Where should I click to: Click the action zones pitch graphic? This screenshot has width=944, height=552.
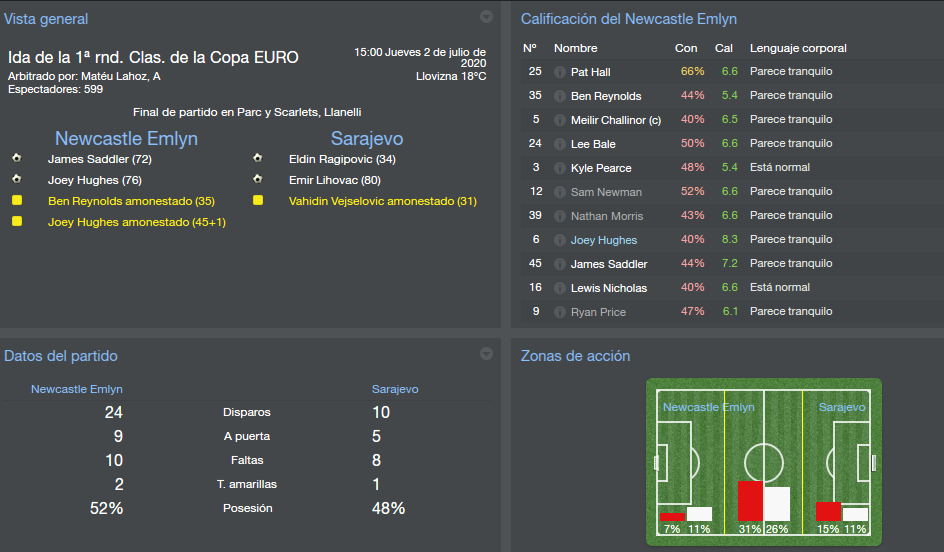(x=764, y=461)
